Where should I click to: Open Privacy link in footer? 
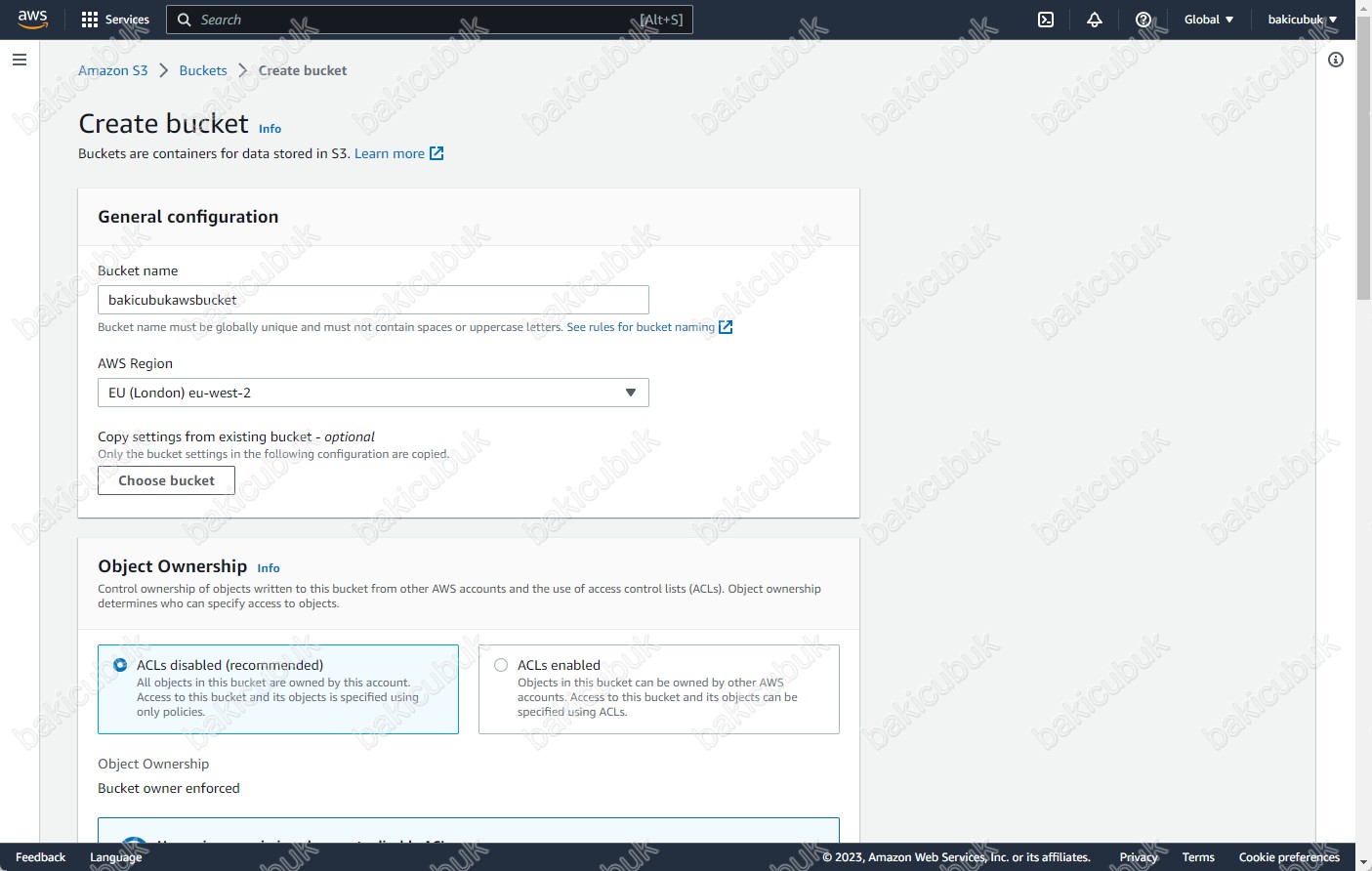[x=1139, y=857]
